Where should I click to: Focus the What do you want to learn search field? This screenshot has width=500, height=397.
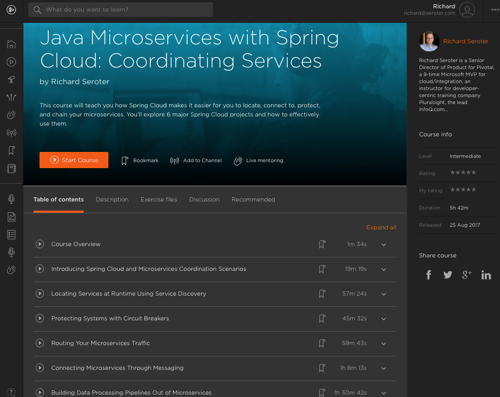click(x=121, y=10)
